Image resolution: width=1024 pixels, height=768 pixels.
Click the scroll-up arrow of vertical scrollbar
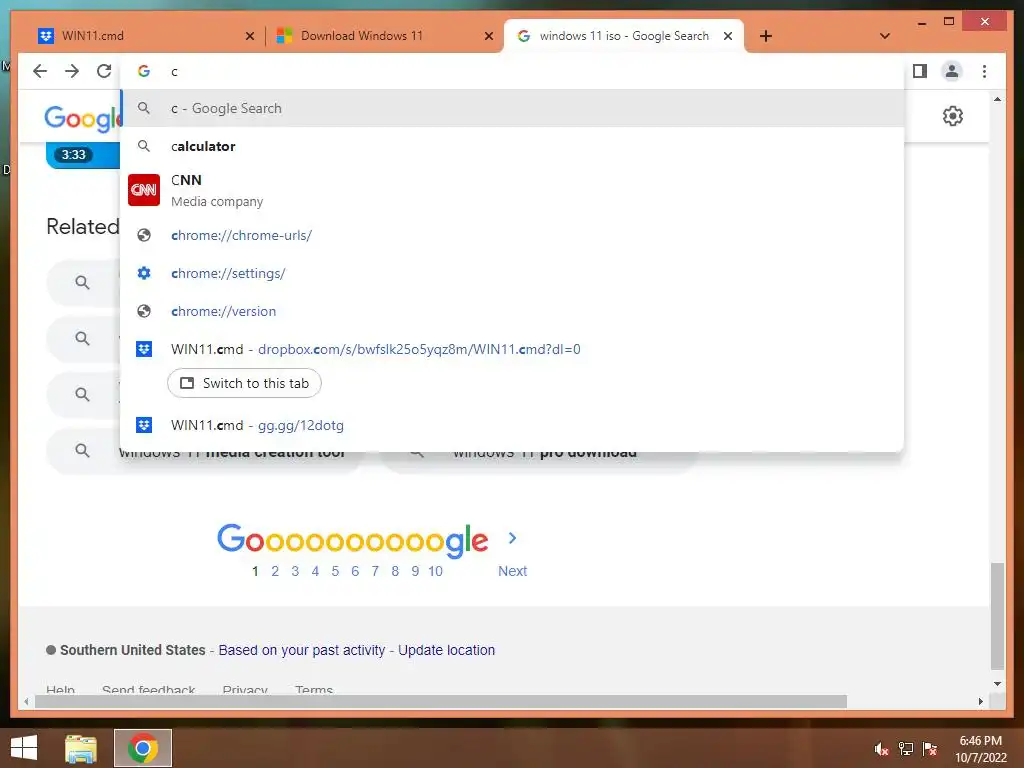pos(997,99)
